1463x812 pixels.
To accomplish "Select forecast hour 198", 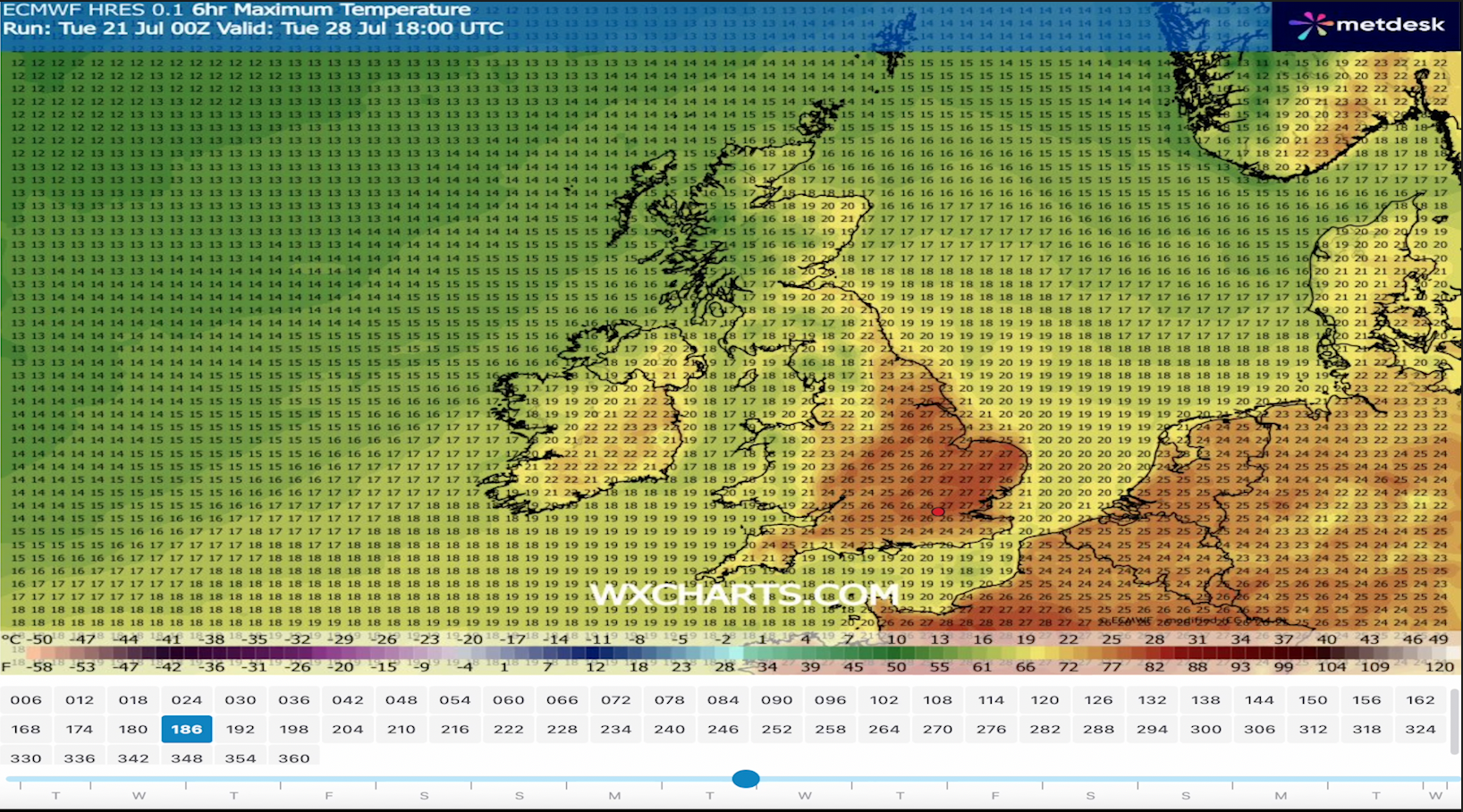I will [x=294, y=730].
